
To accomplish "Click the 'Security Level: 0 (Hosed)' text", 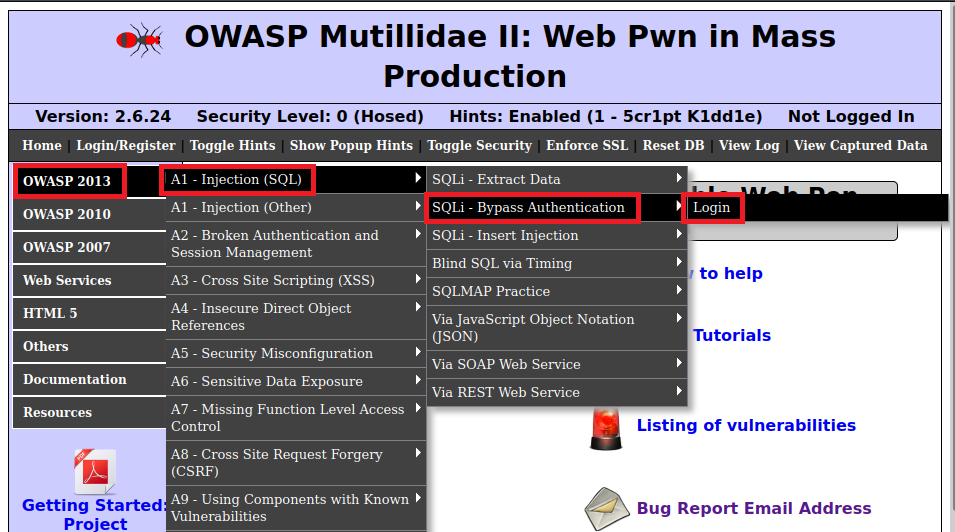I will [x=310, y=116].
